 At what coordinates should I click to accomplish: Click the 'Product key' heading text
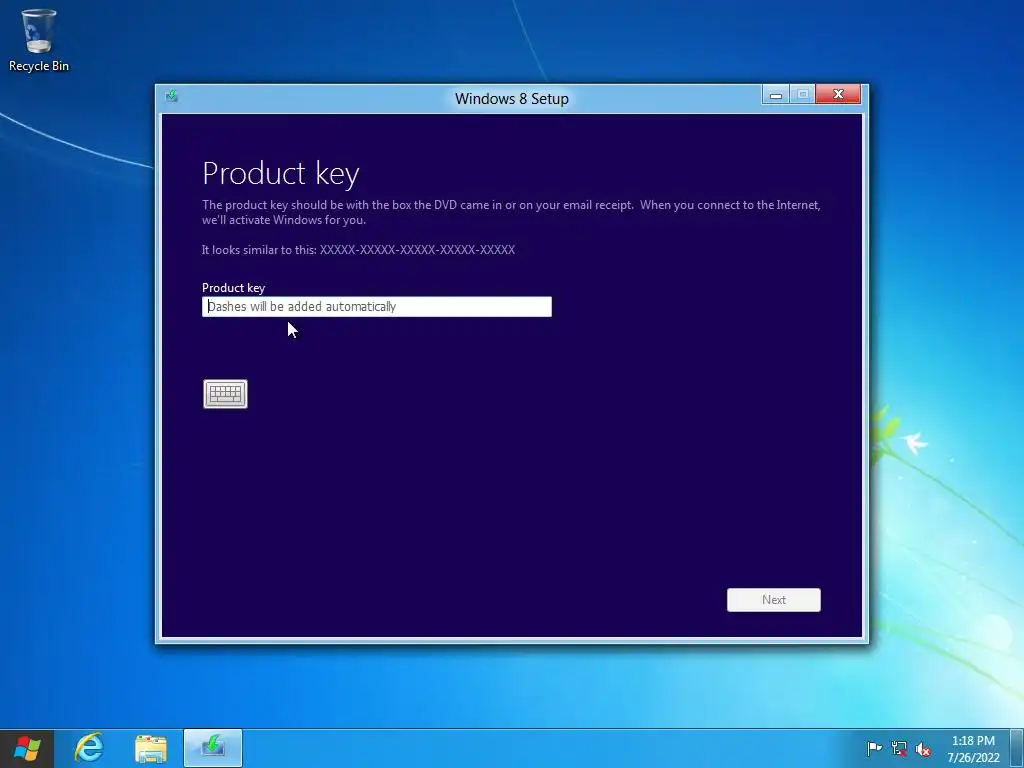point(281,174)
